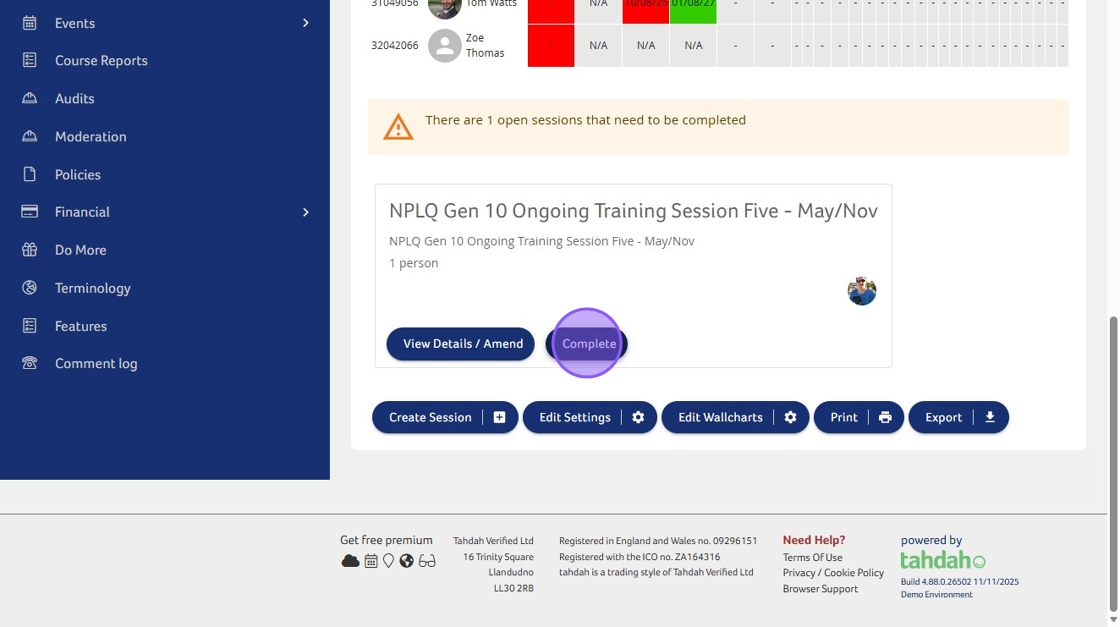Click the vertical page scrollbar
This screenshot has height=627, width=1120.
1113,464
